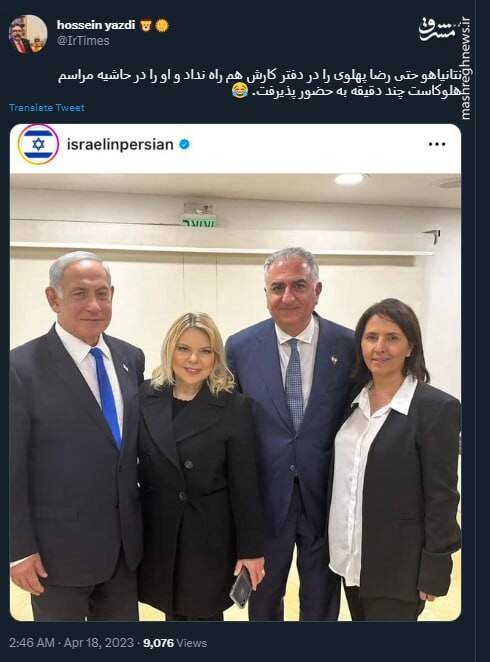Image resolution: width=490 pixels, height=662 pixels.
Task: Click the blue verified checkmark badge
Action: click(184, 144)
